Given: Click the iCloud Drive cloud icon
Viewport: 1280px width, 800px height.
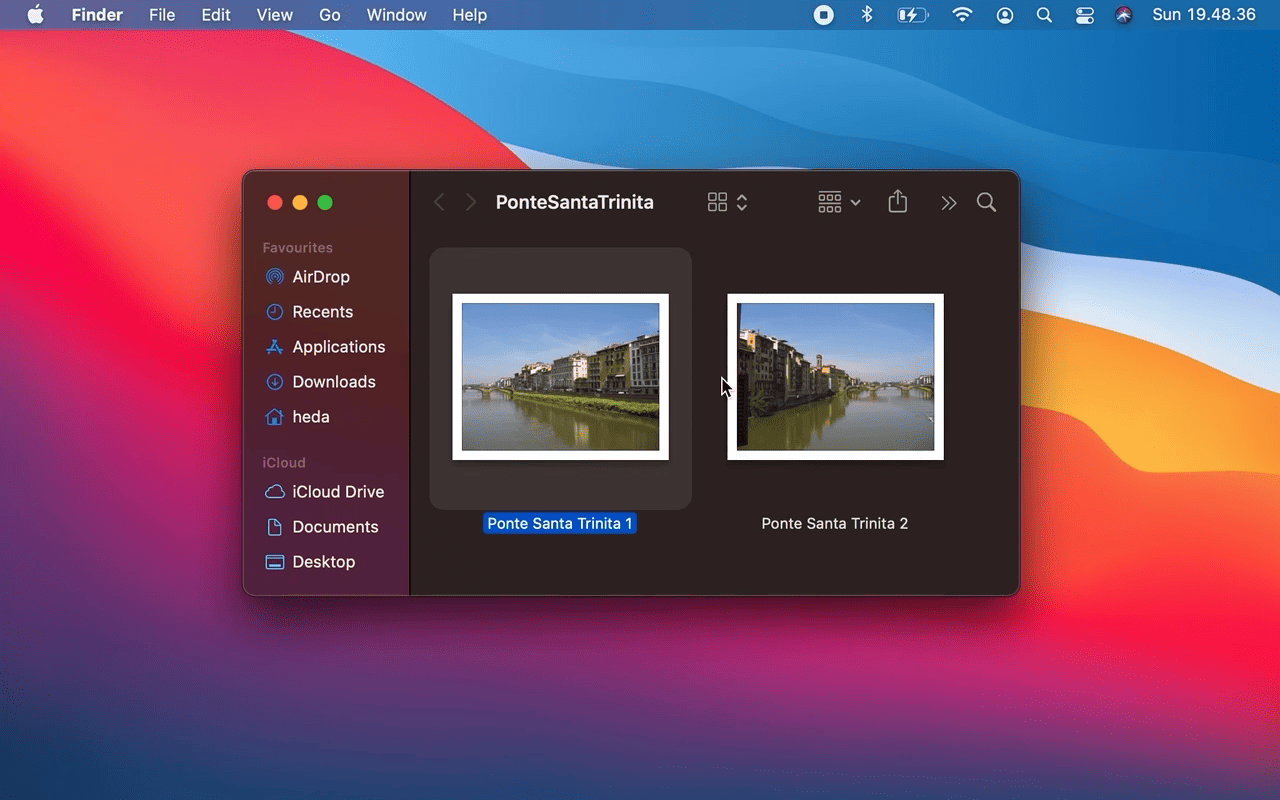Looking at the screenshot, I should click(274, 492).
